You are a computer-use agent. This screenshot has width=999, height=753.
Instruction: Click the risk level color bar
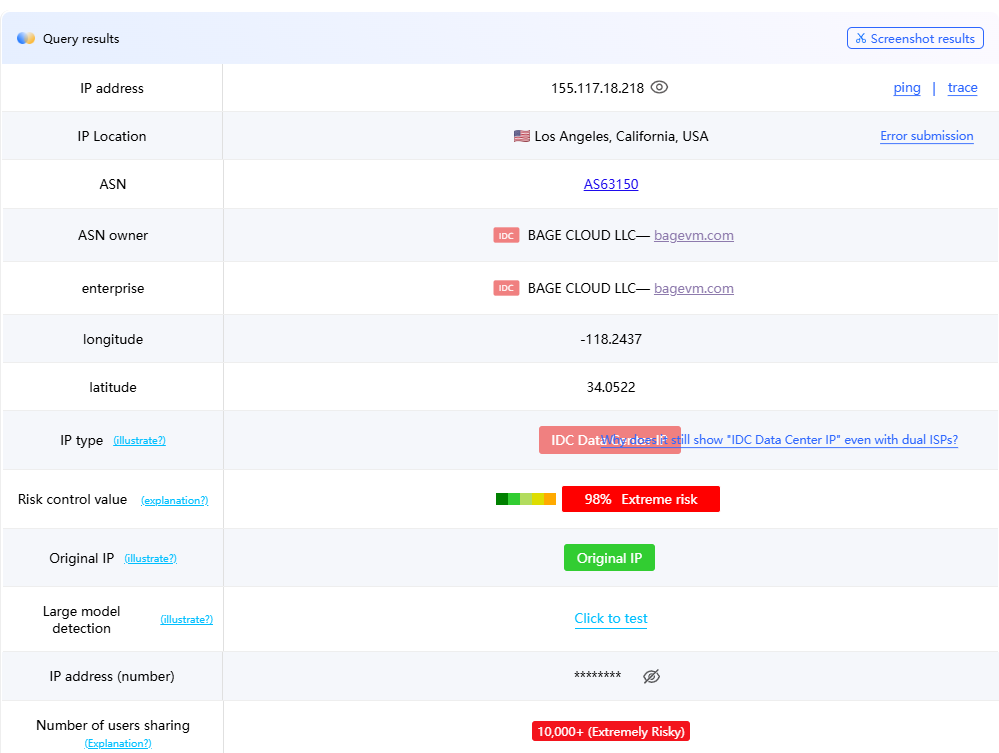coord(525,499)
